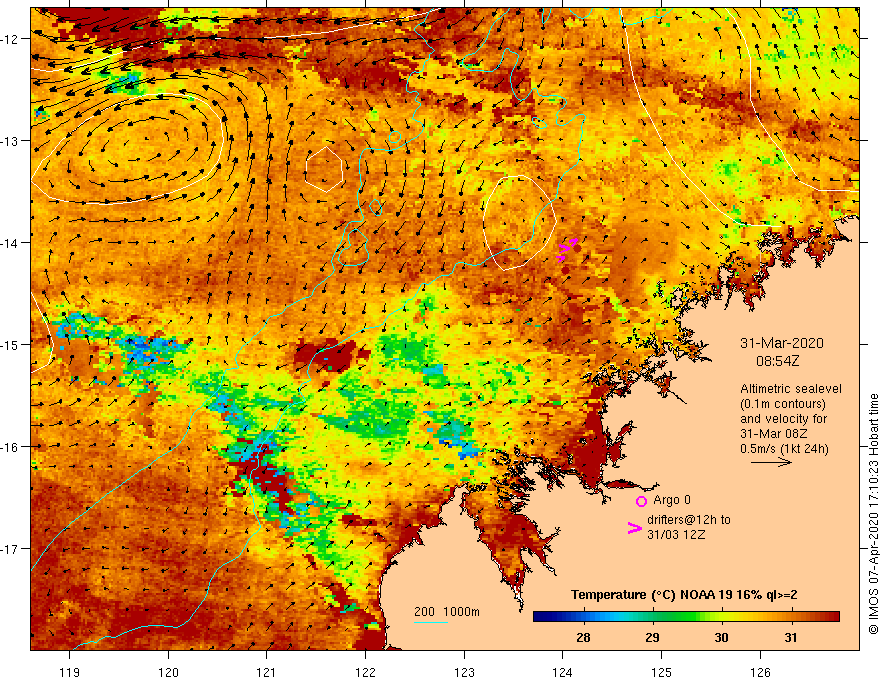Click the magenta drifters arrow legend icon
Image resolution: width=880 pixels, height=680 pixels.
pyautogui.click(x=635, y=528)
